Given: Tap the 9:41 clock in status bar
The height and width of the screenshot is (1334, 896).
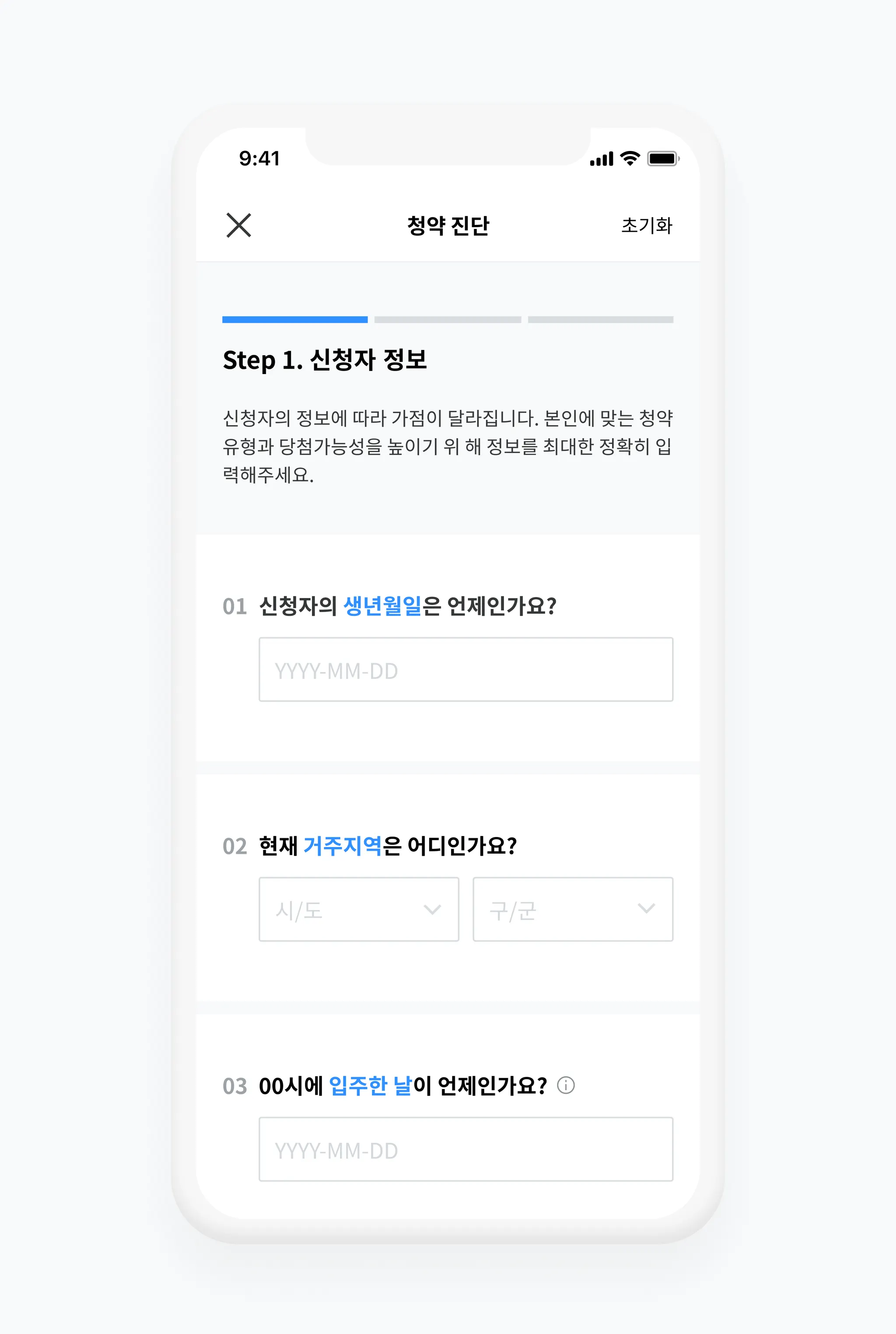Looking at the screenshot, I should (259, 158).
